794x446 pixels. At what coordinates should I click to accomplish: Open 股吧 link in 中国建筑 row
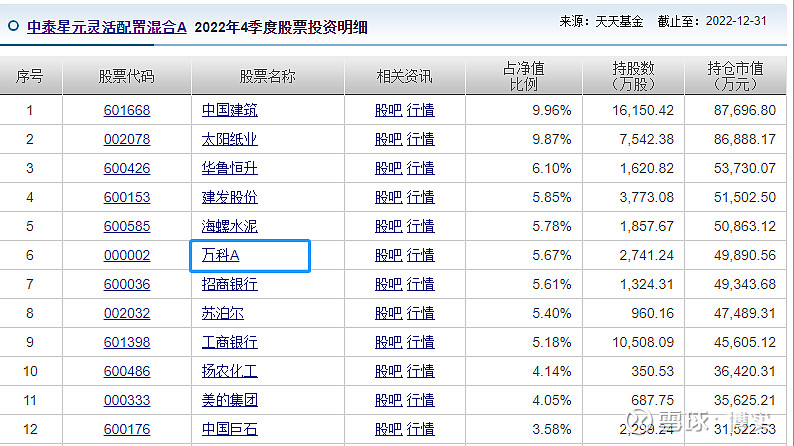pyautogui.click(x=388, y=110)
